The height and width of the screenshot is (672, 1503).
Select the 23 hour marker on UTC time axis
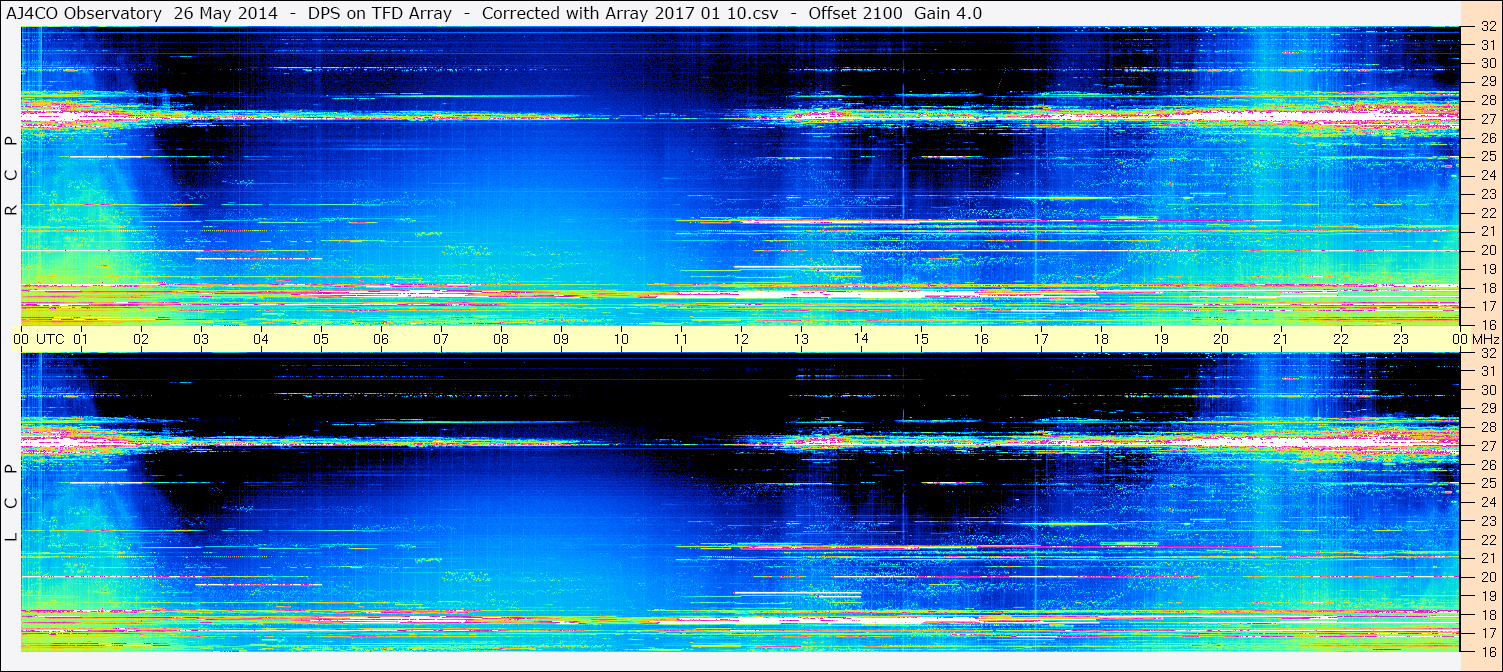tap(1401, 339)
